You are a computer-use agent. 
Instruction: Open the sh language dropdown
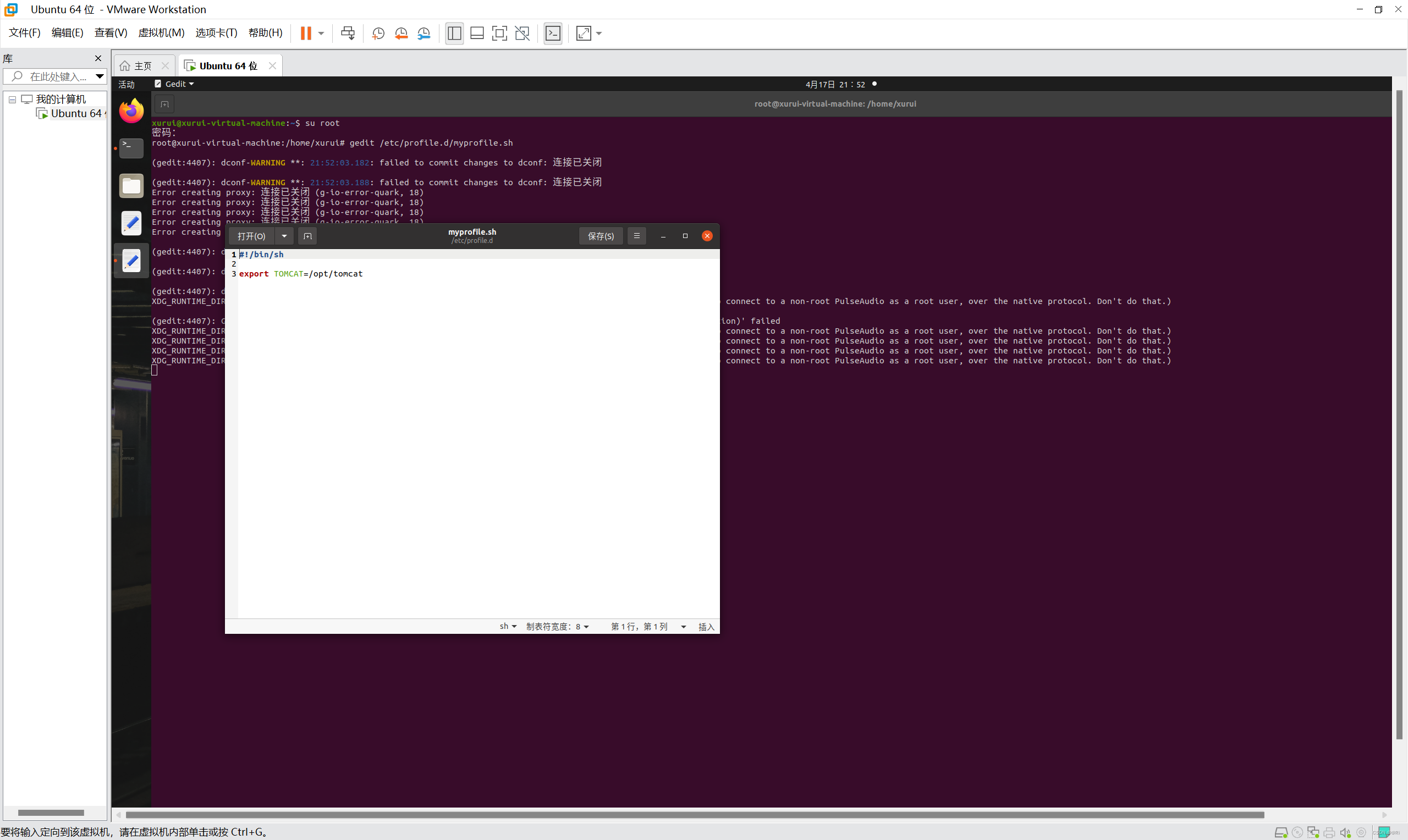(507, 626)
